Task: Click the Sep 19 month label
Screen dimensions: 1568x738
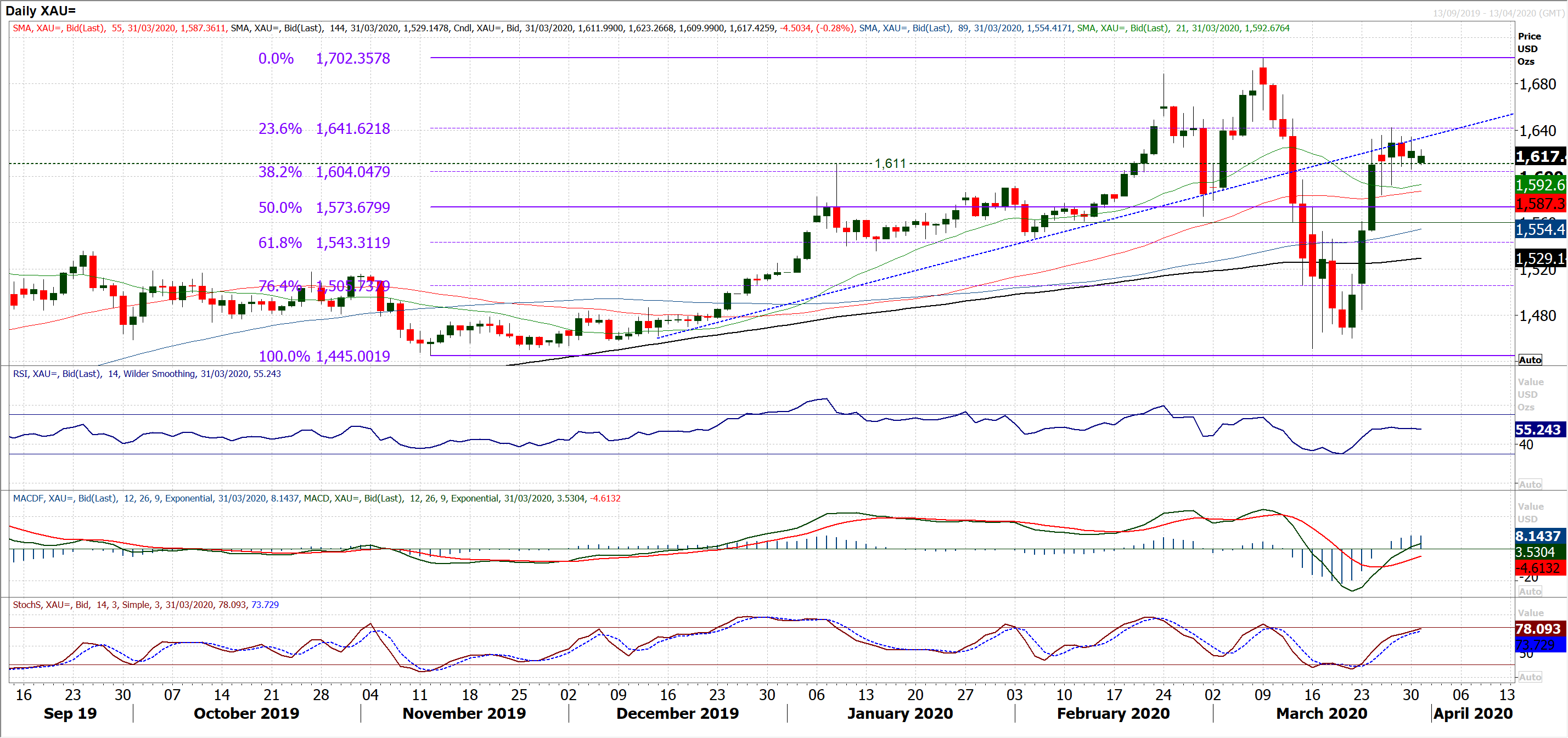Action: [70, 713]
